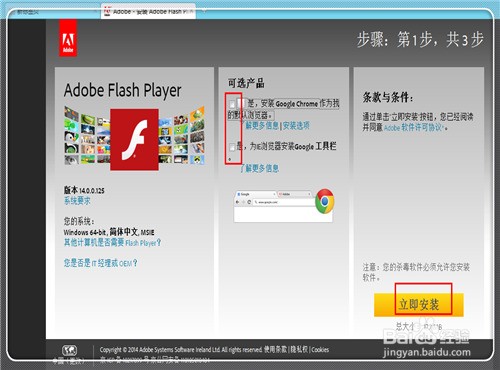Click the red Adobe logo
Screen dimensions: 500x370
68,38
